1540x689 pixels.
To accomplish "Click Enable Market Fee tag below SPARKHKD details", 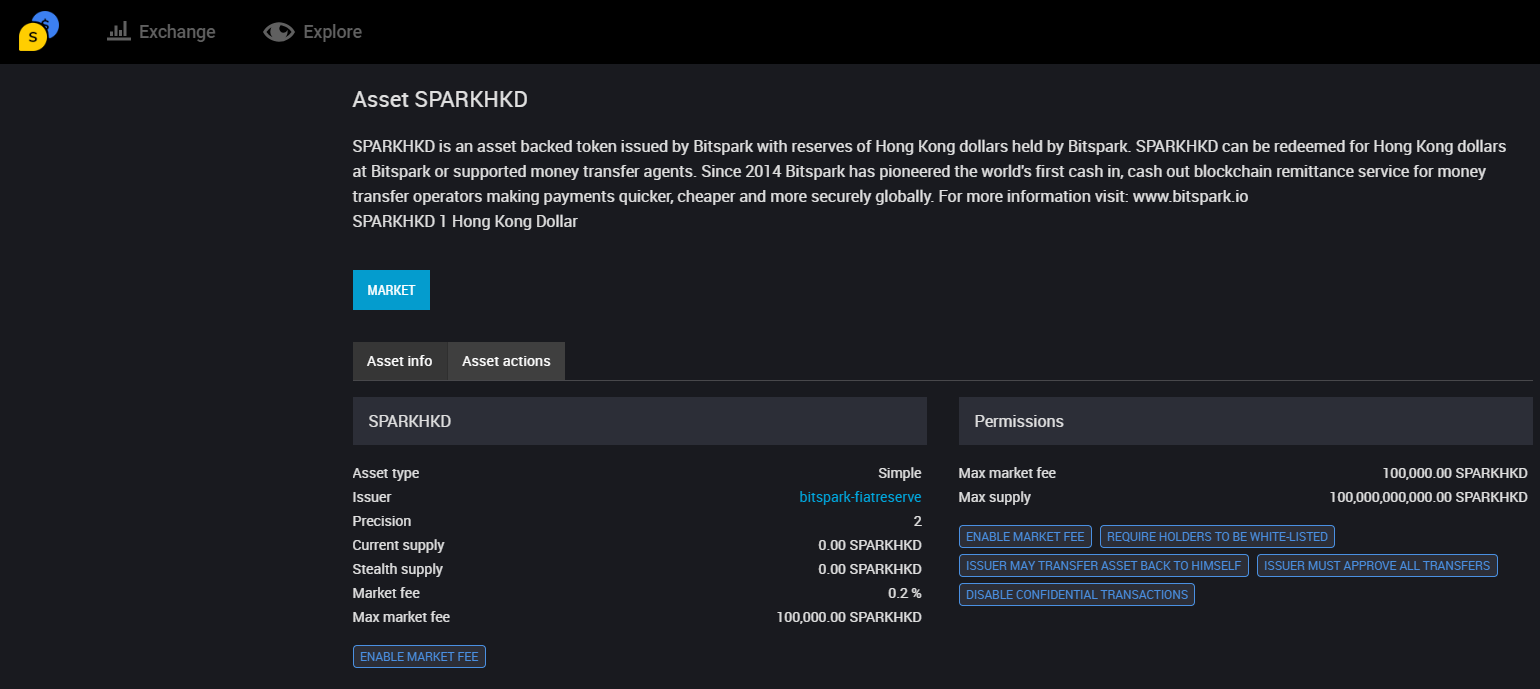I will pyautogui.click(x=419, y=657).
